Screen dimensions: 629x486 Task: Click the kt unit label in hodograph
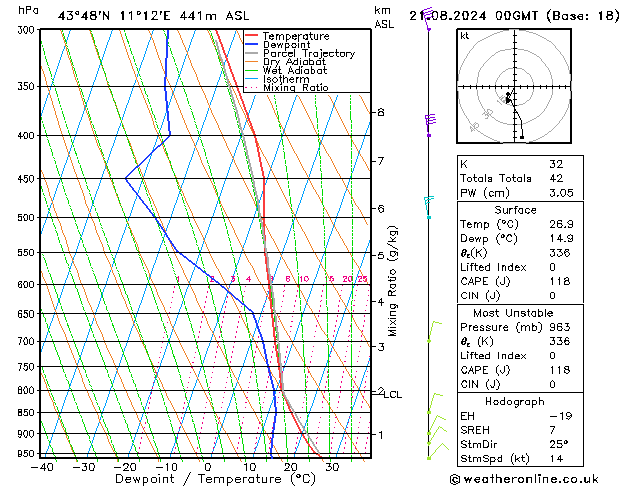point(465,36)
